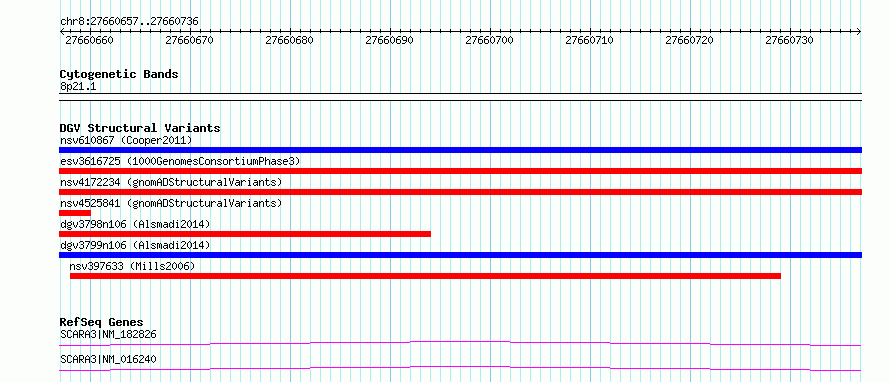The height and width of the screenshot is (382, 890).
Task: Click the nsv610867 (Cooper2011) variant label
Action: point(126,140)
